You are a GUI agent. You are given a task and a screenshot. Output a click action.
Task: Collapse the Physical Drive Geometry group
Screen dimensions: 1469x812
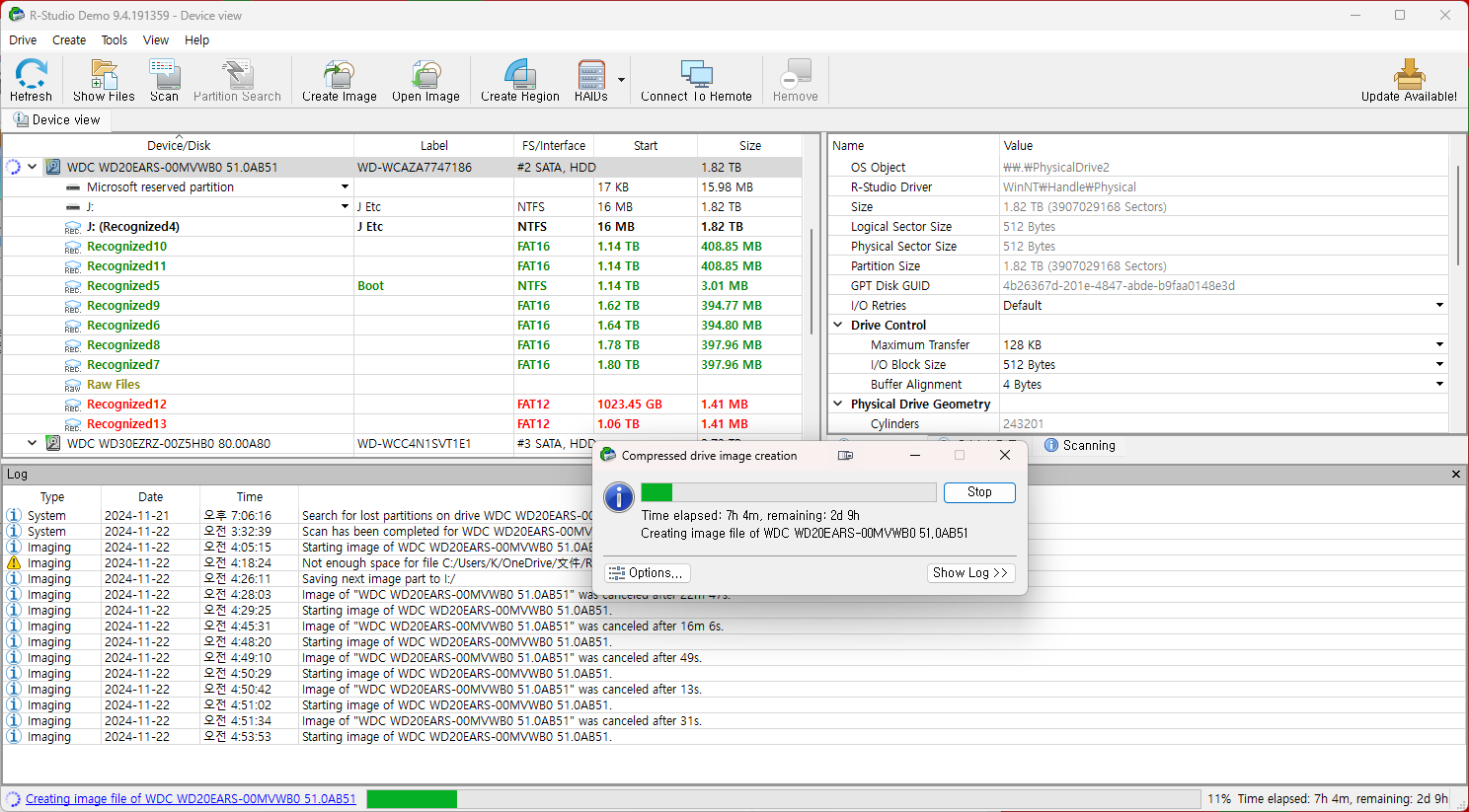tap(838, 404)
